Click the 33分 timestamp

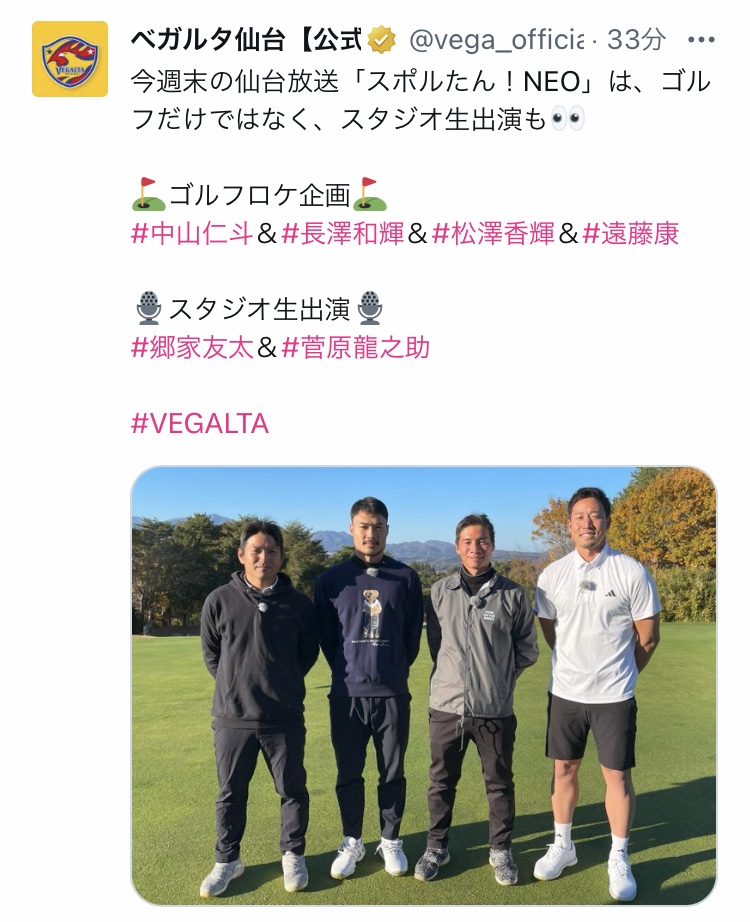click(x=636, y=40)
